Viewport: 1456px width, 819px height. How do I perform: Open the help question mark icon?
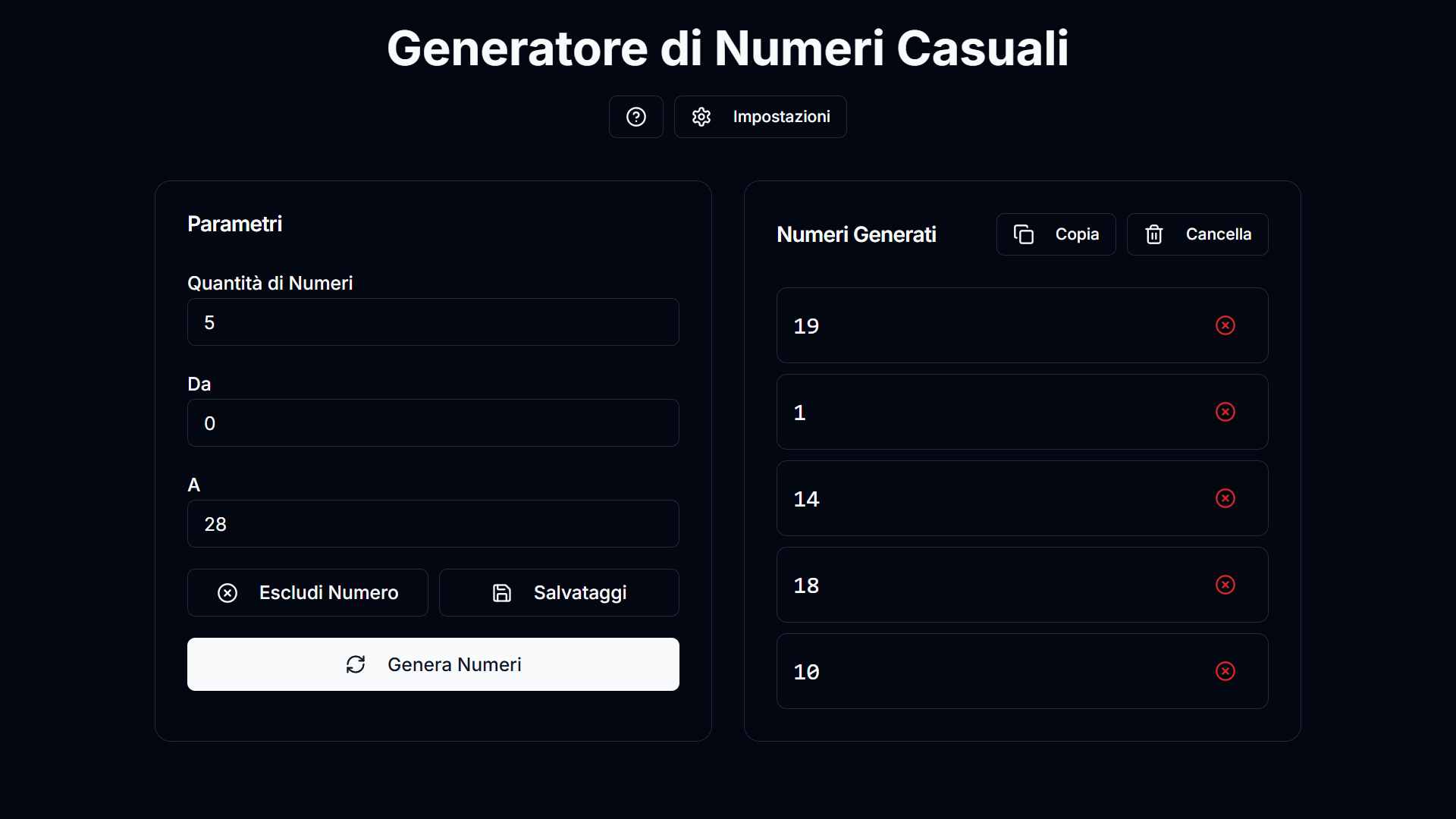click(x=635, y=116)
